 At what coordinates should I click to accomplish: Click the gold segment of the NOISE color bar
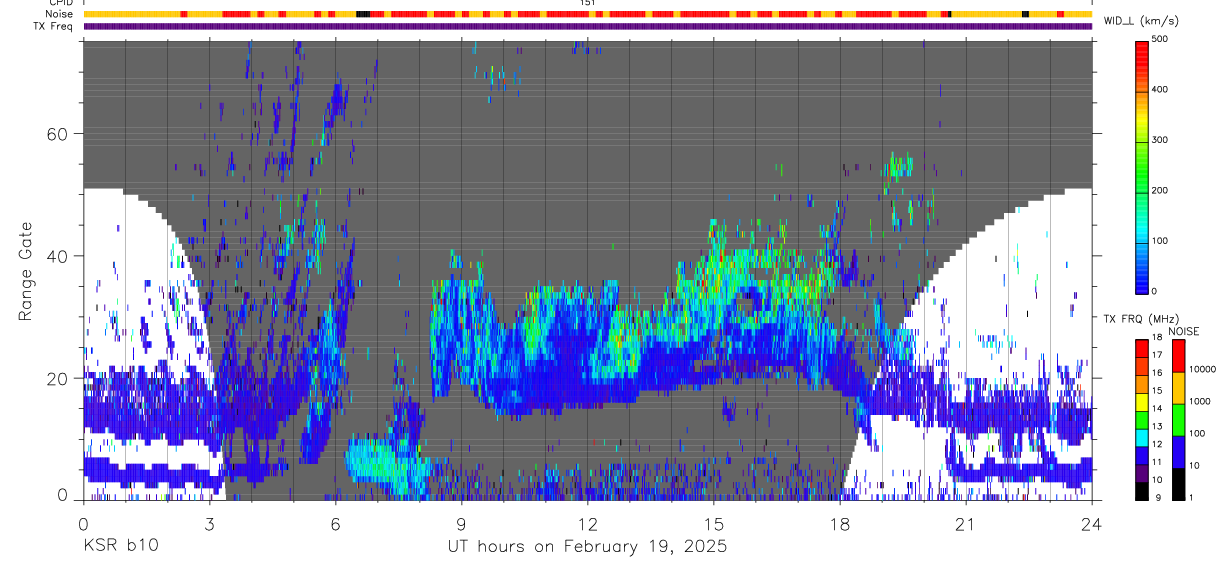pos(1177,387)
